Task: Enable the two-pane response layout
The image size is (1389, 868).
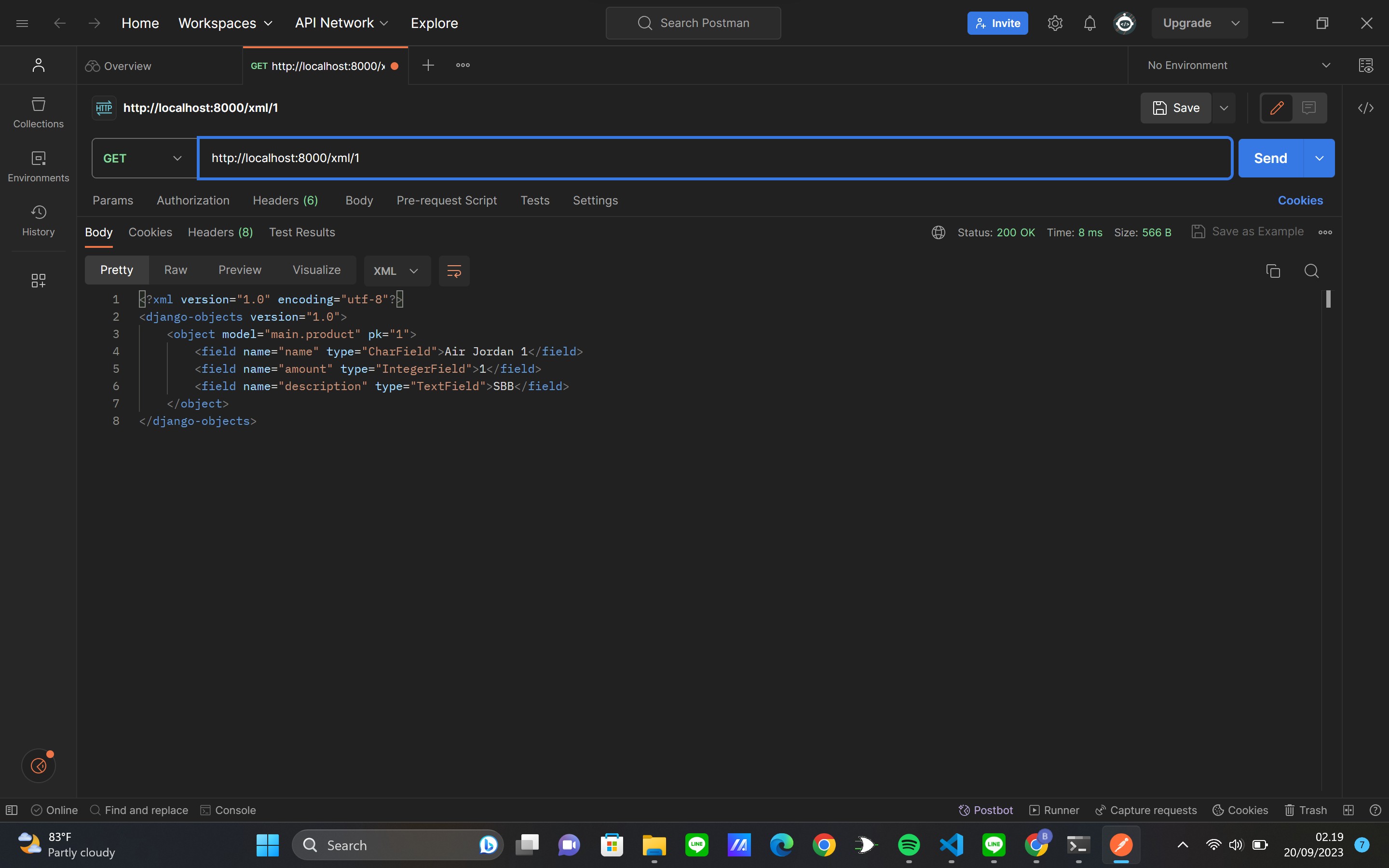Action: point(1348,810)
